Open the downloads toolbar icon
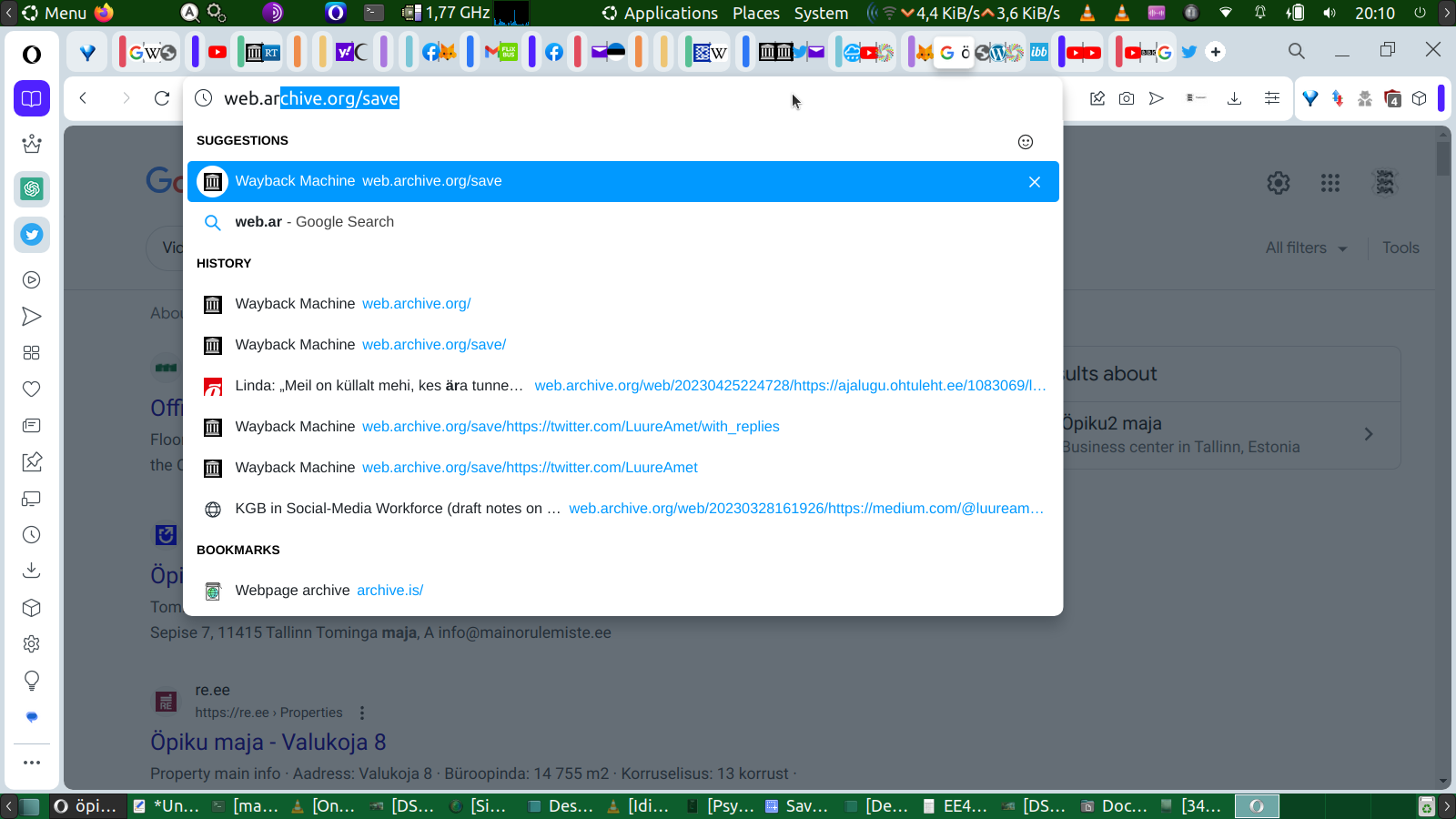1456x819 pixels. coord(1234,98)
